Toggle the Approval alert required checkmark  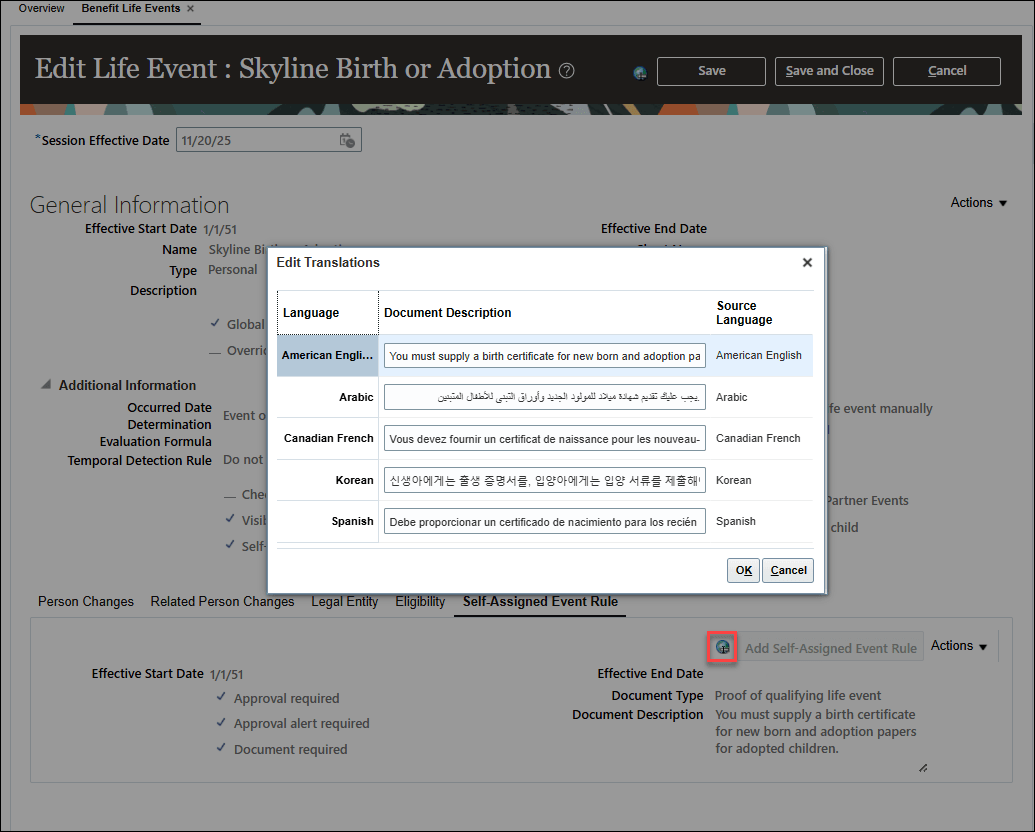click(x=221, y=723)
